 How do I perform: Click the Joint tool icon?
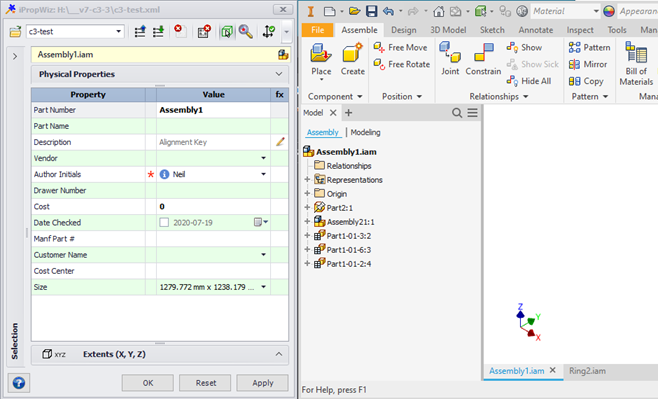pos(450,52)
